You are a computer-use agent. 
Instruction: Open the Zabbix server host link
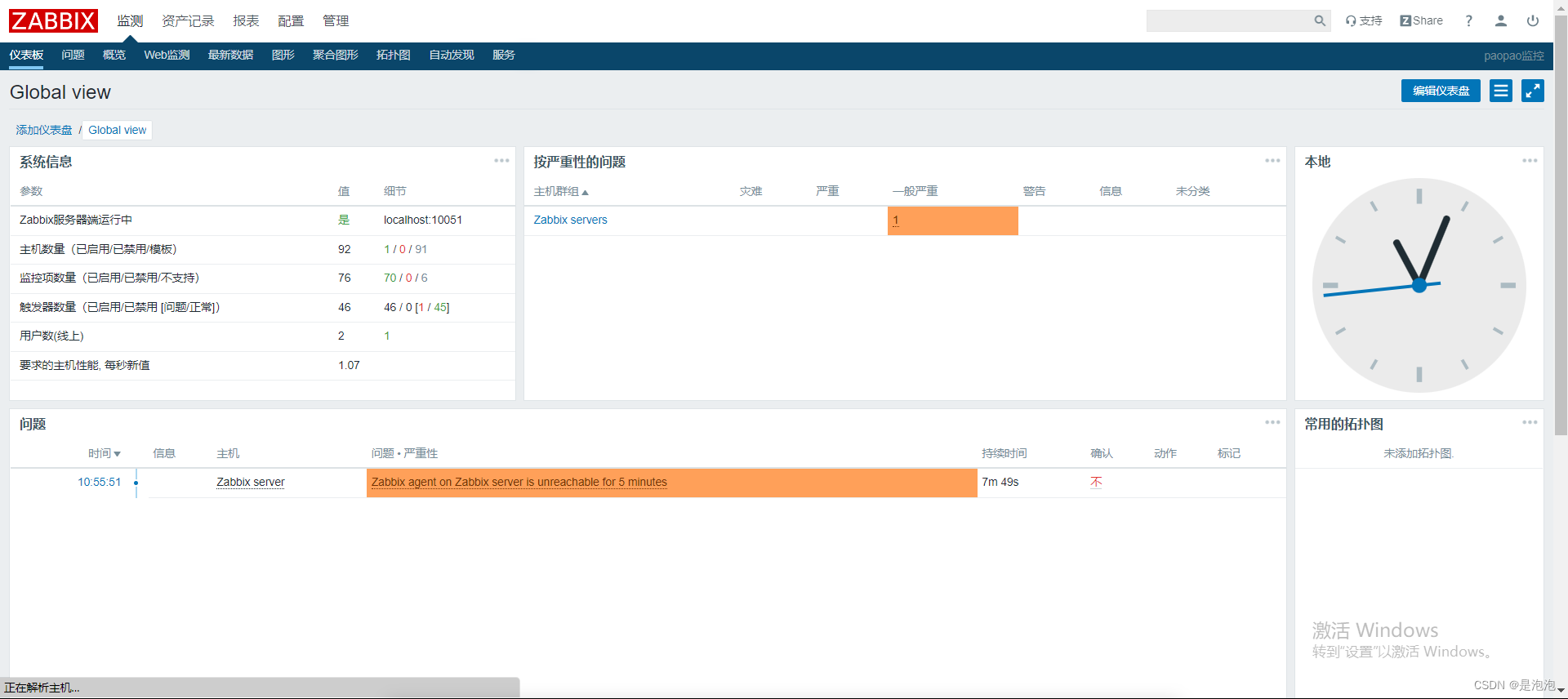pyautogui.click(x=251, y=482)
